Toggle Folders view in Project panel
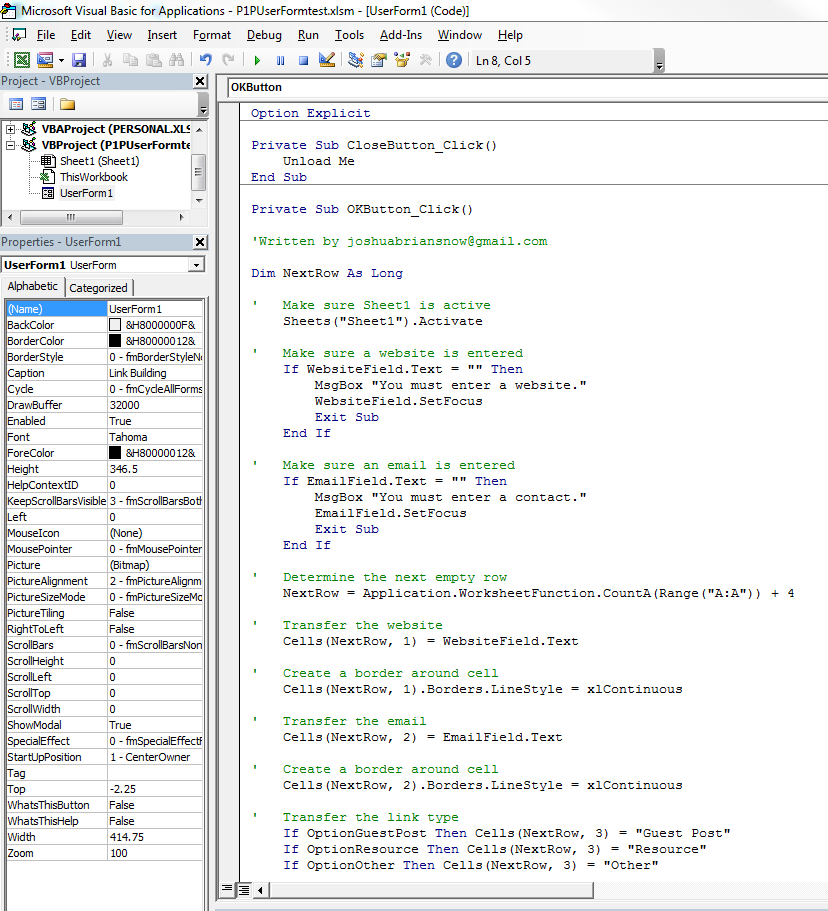The height and width of the screenshot is (911, 828). pos(67,104)
